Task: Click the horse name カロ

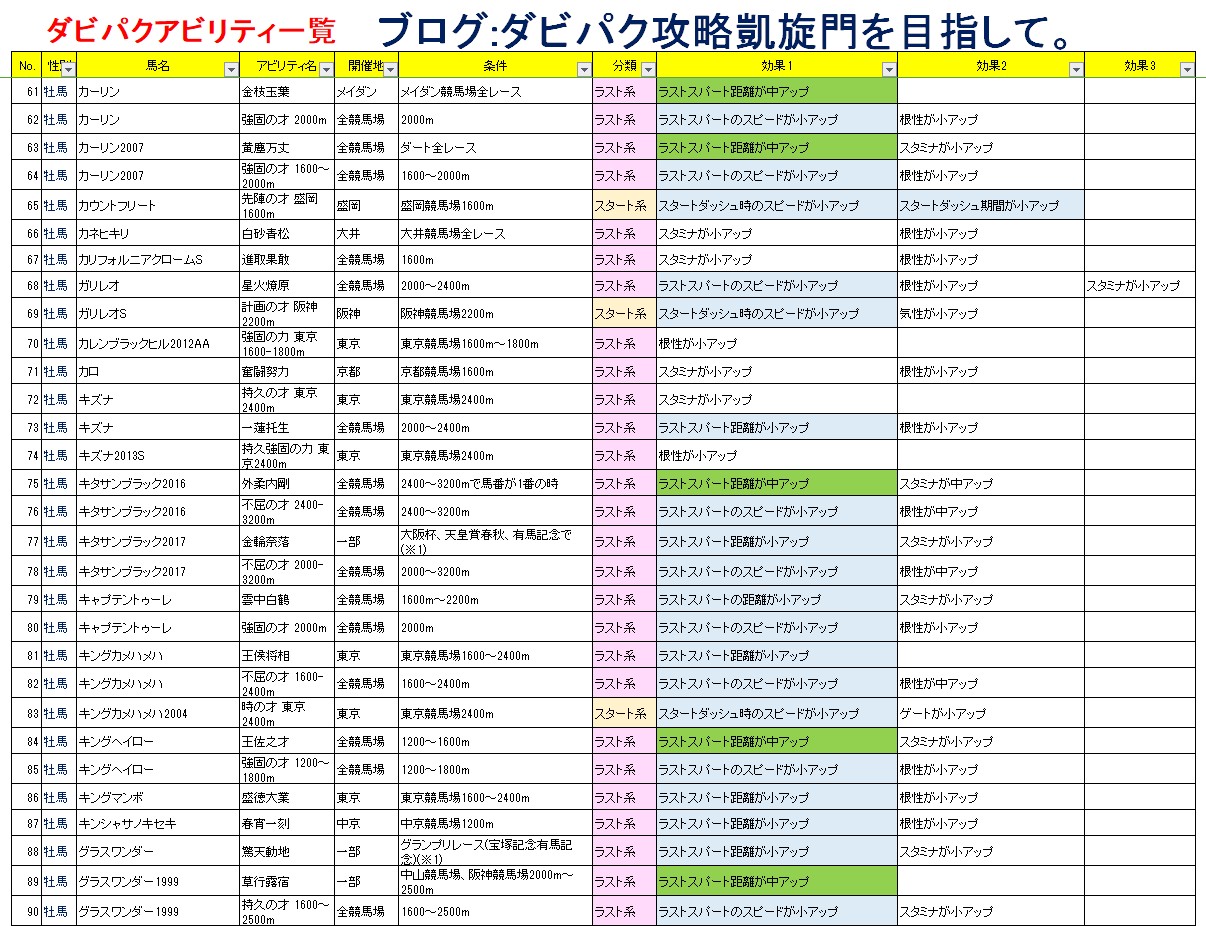Action: point(89,372)
